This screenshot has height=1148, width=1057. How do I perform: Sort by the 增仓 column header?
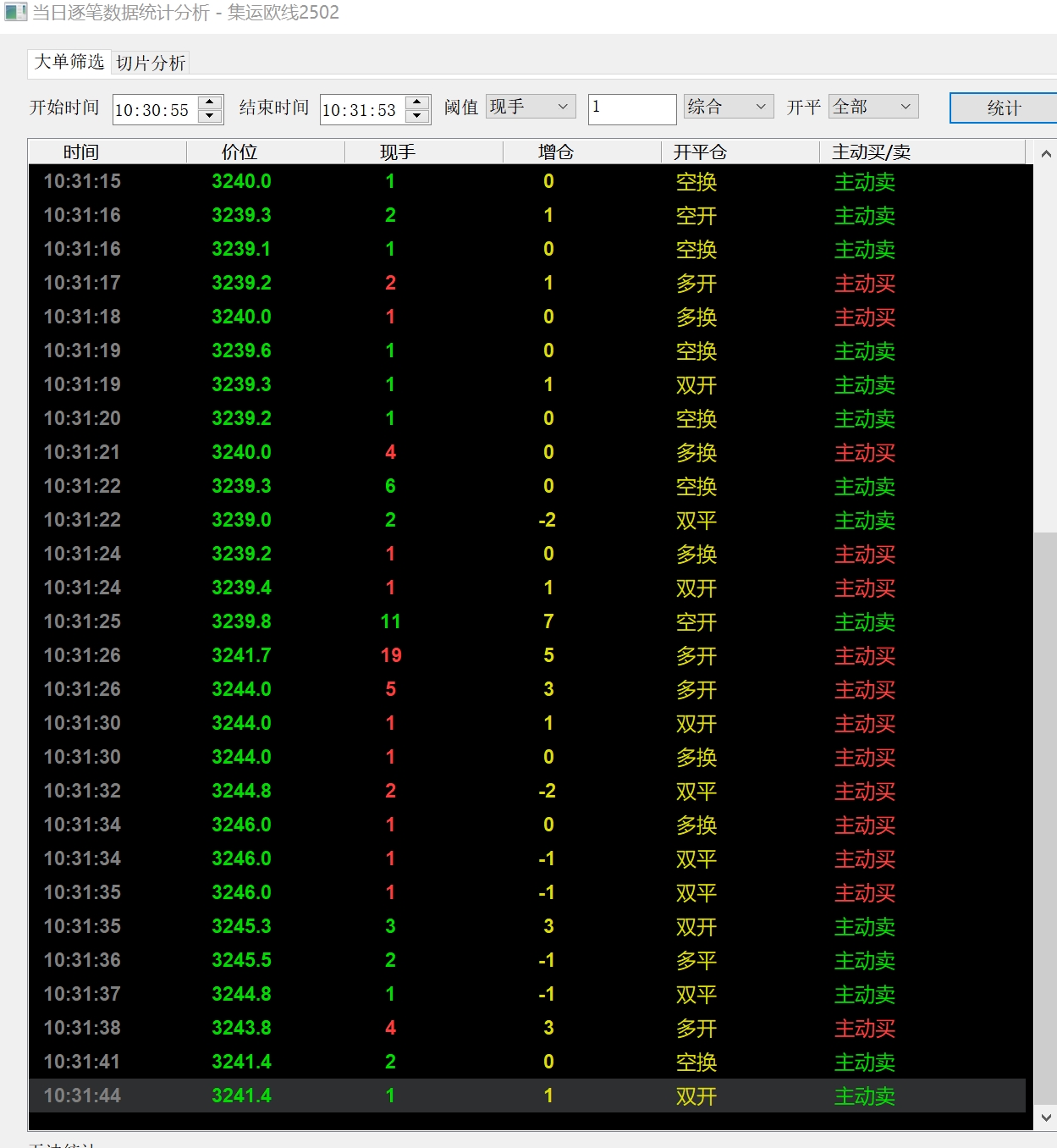(x=582, y=152)
